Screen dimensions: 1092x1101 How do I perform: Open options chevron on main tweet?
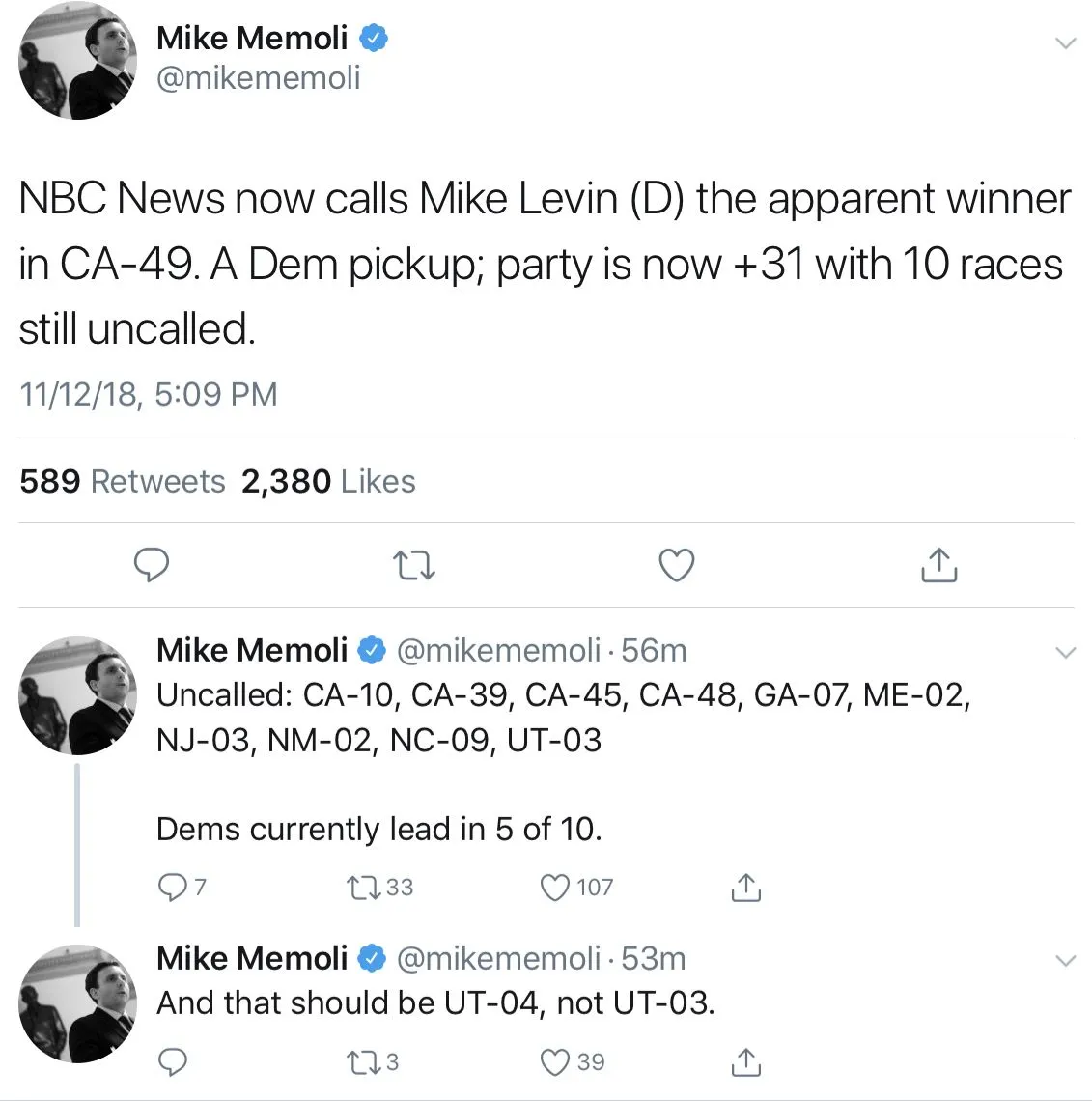pos(1064,43)
